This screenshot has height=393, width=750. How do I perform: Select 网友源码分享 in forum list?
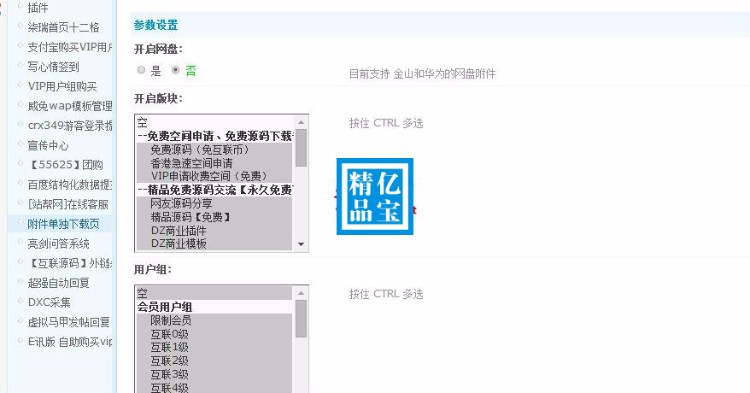[x=214, y=203]
